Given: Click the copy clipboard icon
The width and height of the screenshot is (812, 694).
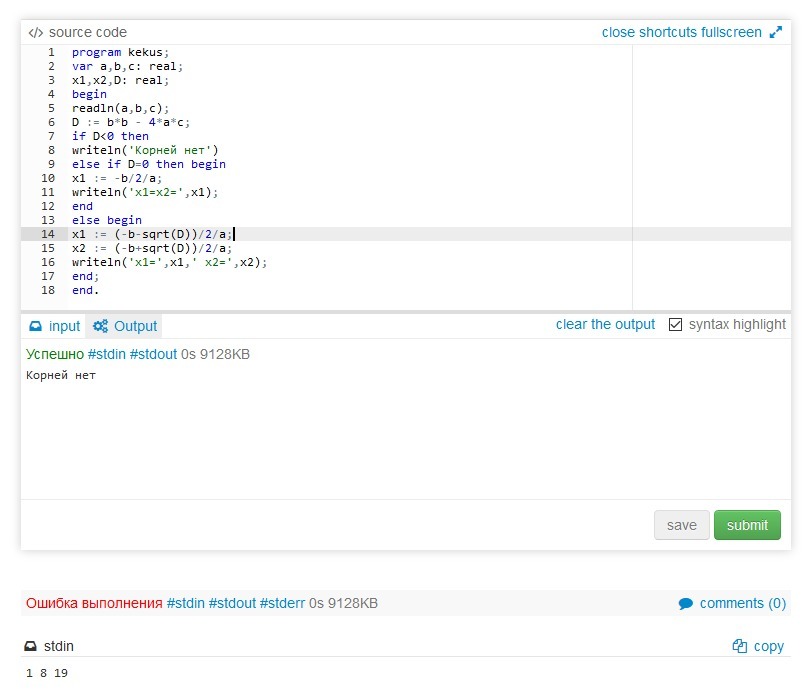Looking at the screenshot, I should tap(740, 646).
